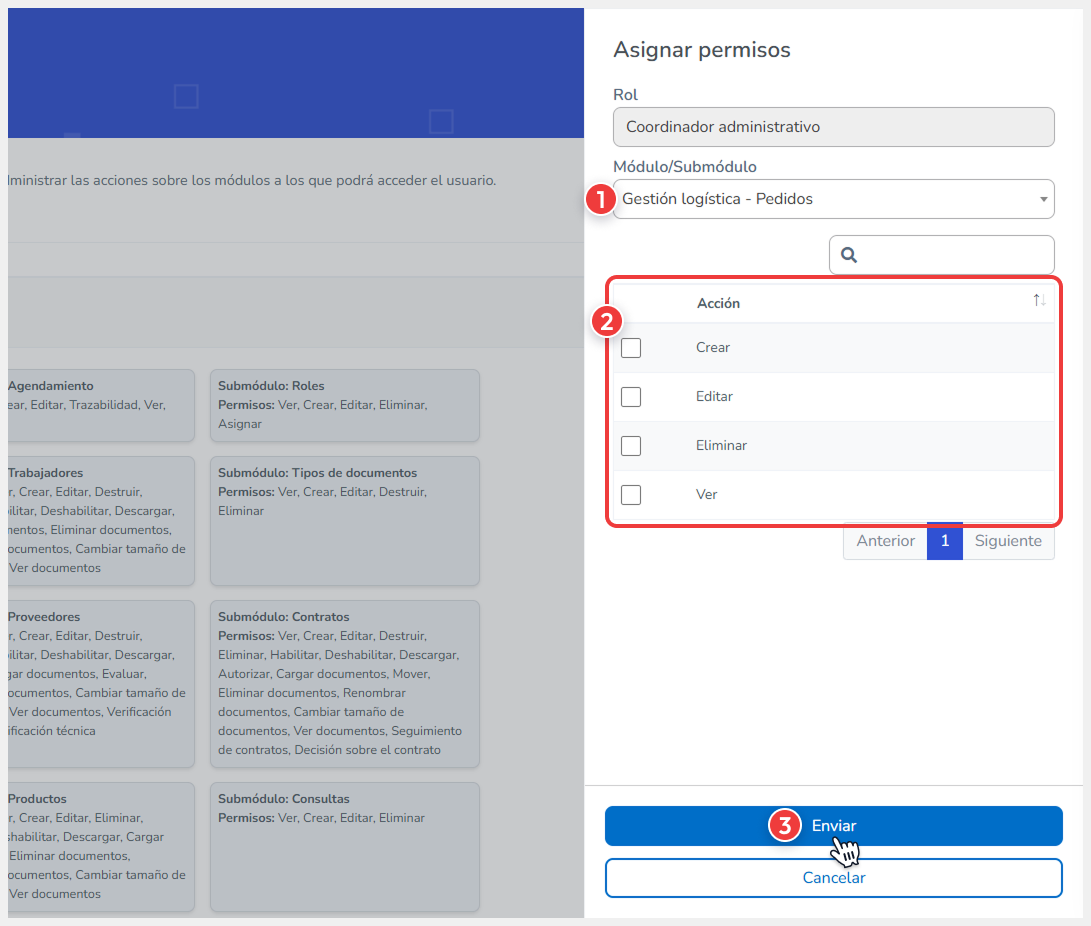Click the sort arrows in Acción header
This screenshot has height=926, width=1091.
point(1039,301)
